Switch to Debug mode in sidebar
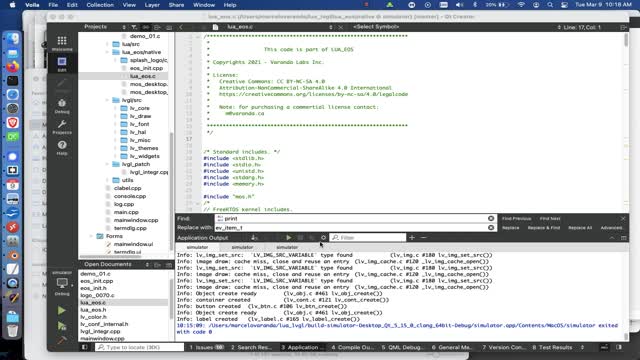Screen dimensions: 640x360 pyautogui.click(x=62, y=106)
